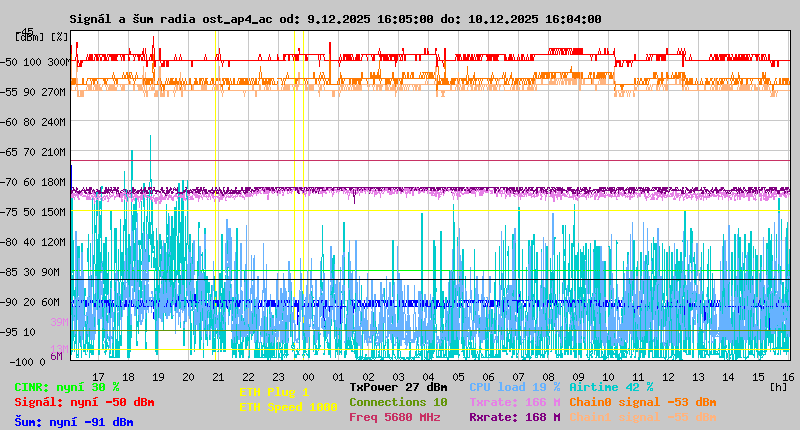This screenshot has height=430, width=800.
Task: Click the yellow 'ETH Plug 1' legend label
Action: tap(274, 392)
